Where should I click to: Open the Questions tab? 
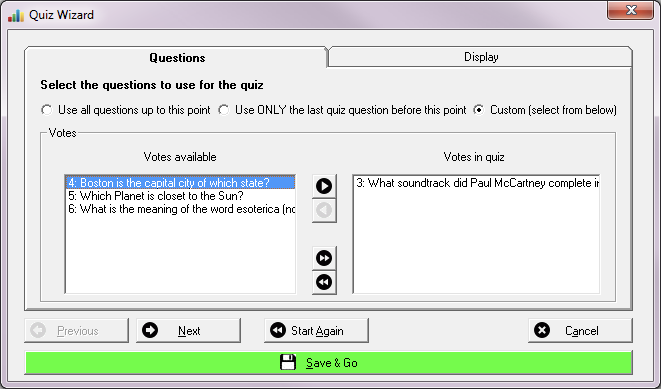177,58
